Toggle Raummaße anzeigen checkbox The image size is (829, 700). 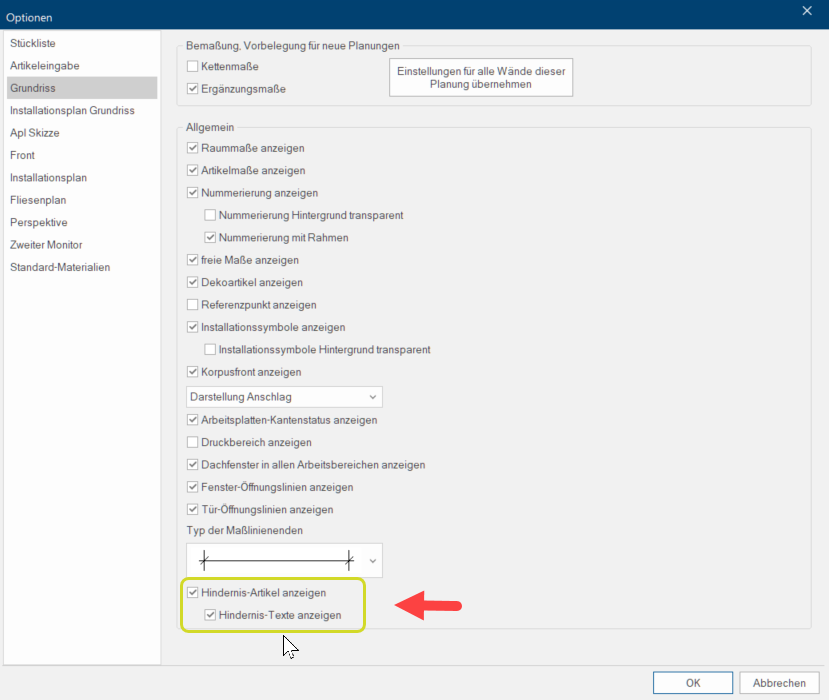193,148
